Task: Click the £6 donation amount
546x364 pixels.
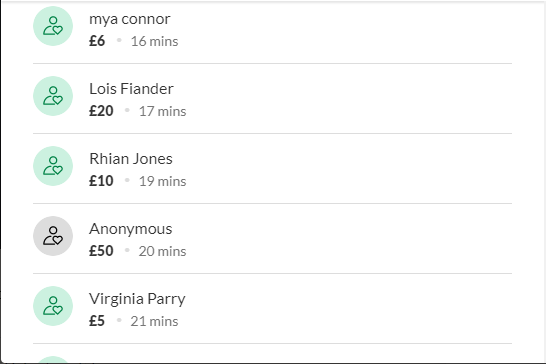Action: 97,41
